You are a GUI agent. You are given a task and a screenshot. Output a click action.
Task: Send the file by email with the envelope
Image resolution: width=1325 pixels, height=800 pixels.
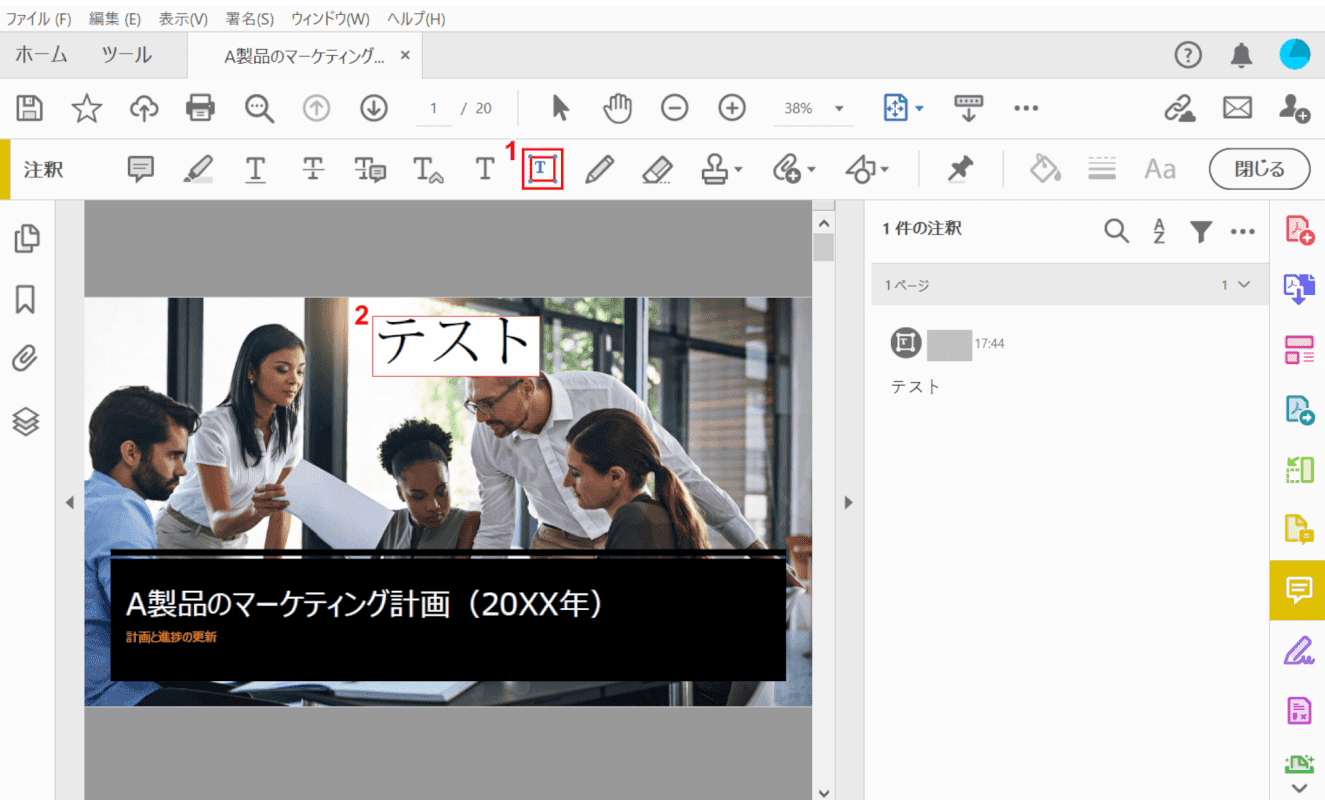point(1238,108)
